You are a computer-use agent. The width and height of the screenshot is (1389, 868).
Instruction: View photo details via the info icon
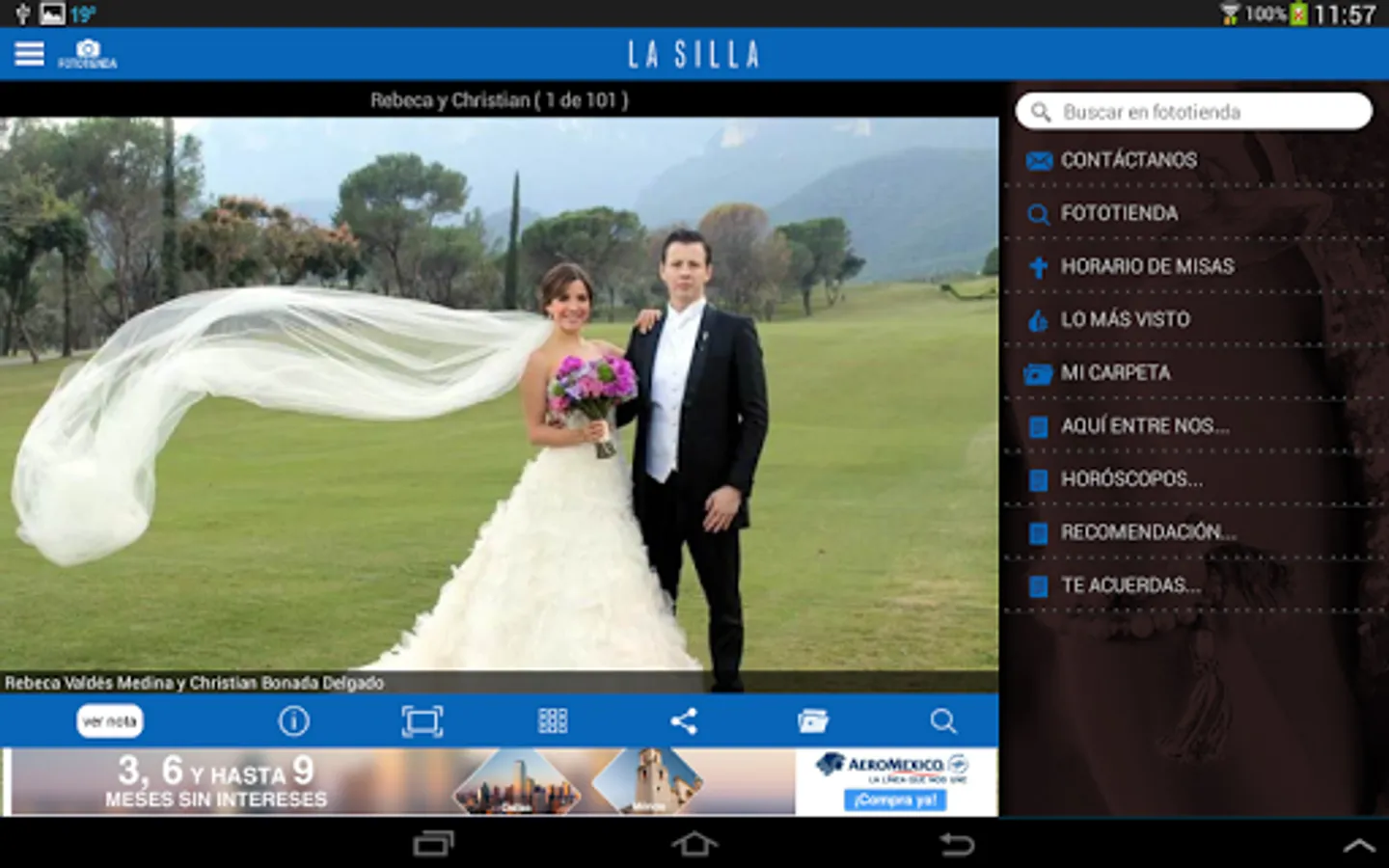(x=294, y=720)
